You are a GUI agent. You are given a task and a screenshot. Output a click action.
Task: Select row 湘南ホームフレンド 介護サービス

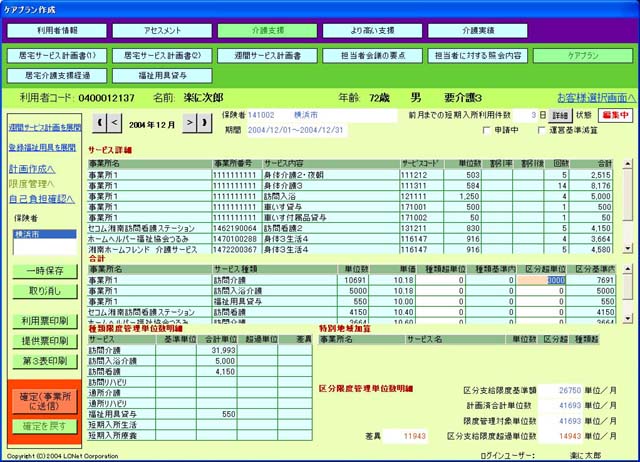350,249
